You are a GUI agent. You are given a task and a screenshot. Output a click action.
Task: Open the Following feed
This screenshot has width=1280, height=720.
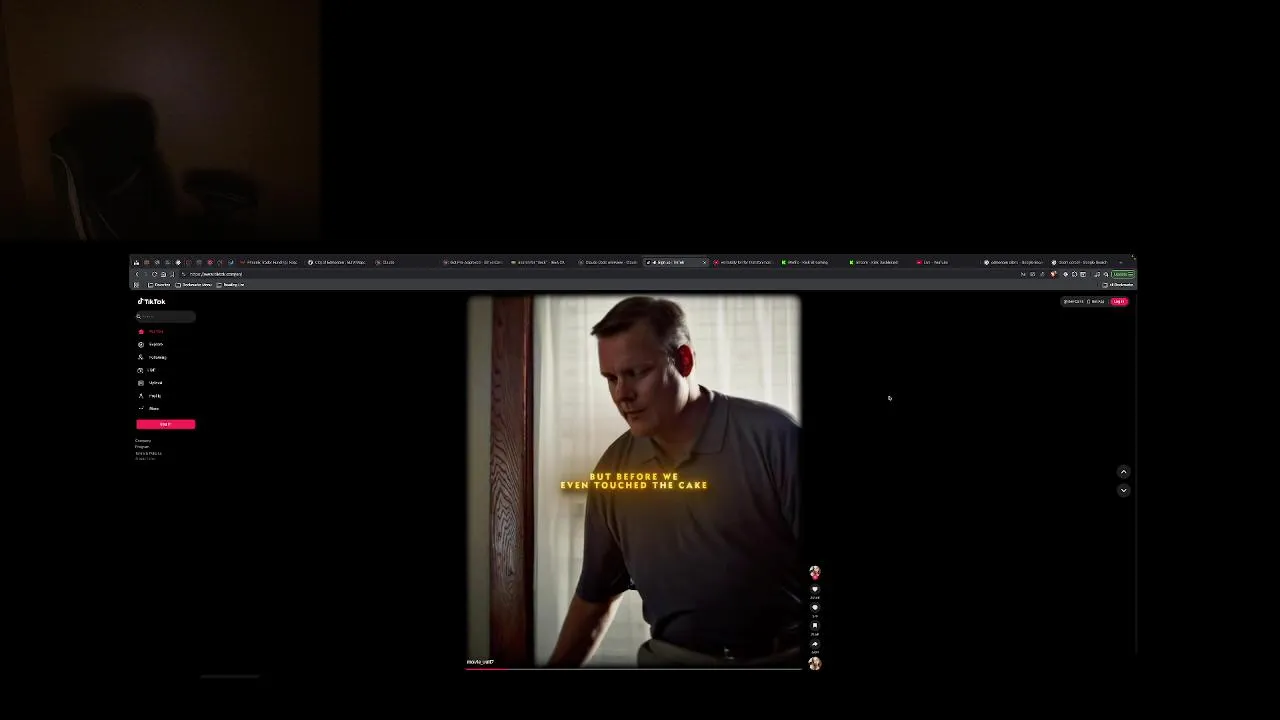[154, 357]
